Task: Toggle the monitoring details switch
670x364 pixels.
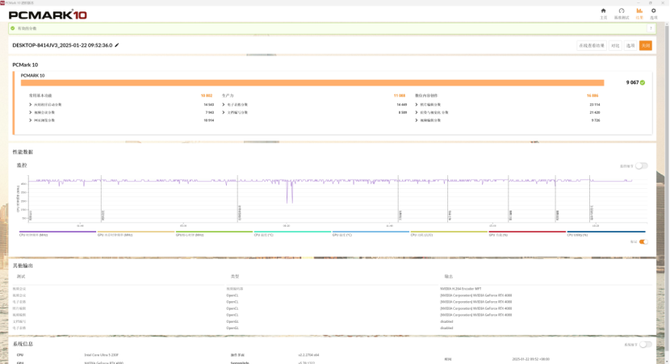Action: pos(641,166)
